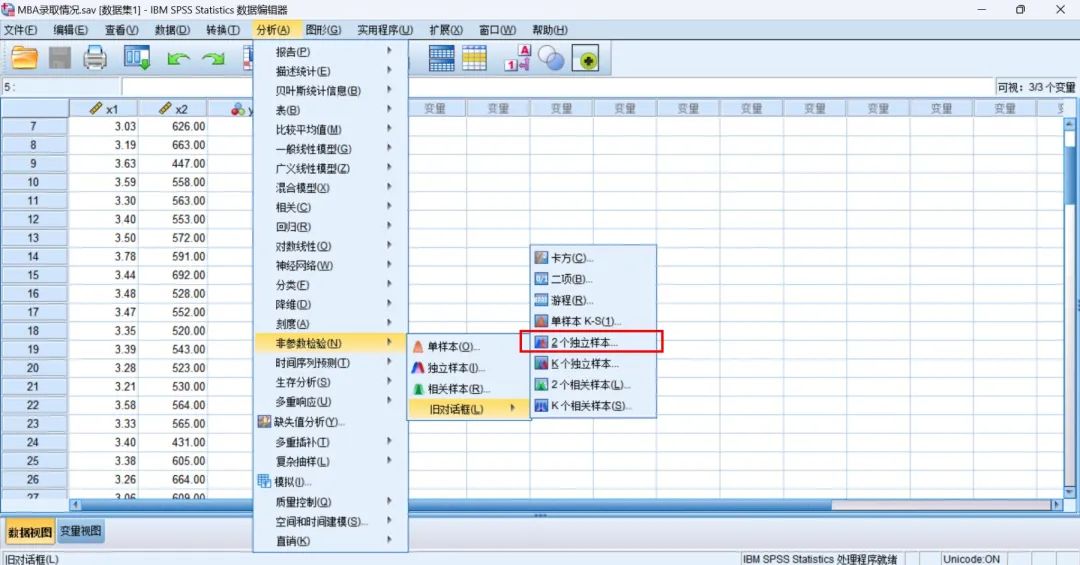Click the vertical scrollbar down arrow
1080x565 pixels.
coord(1070,492)
